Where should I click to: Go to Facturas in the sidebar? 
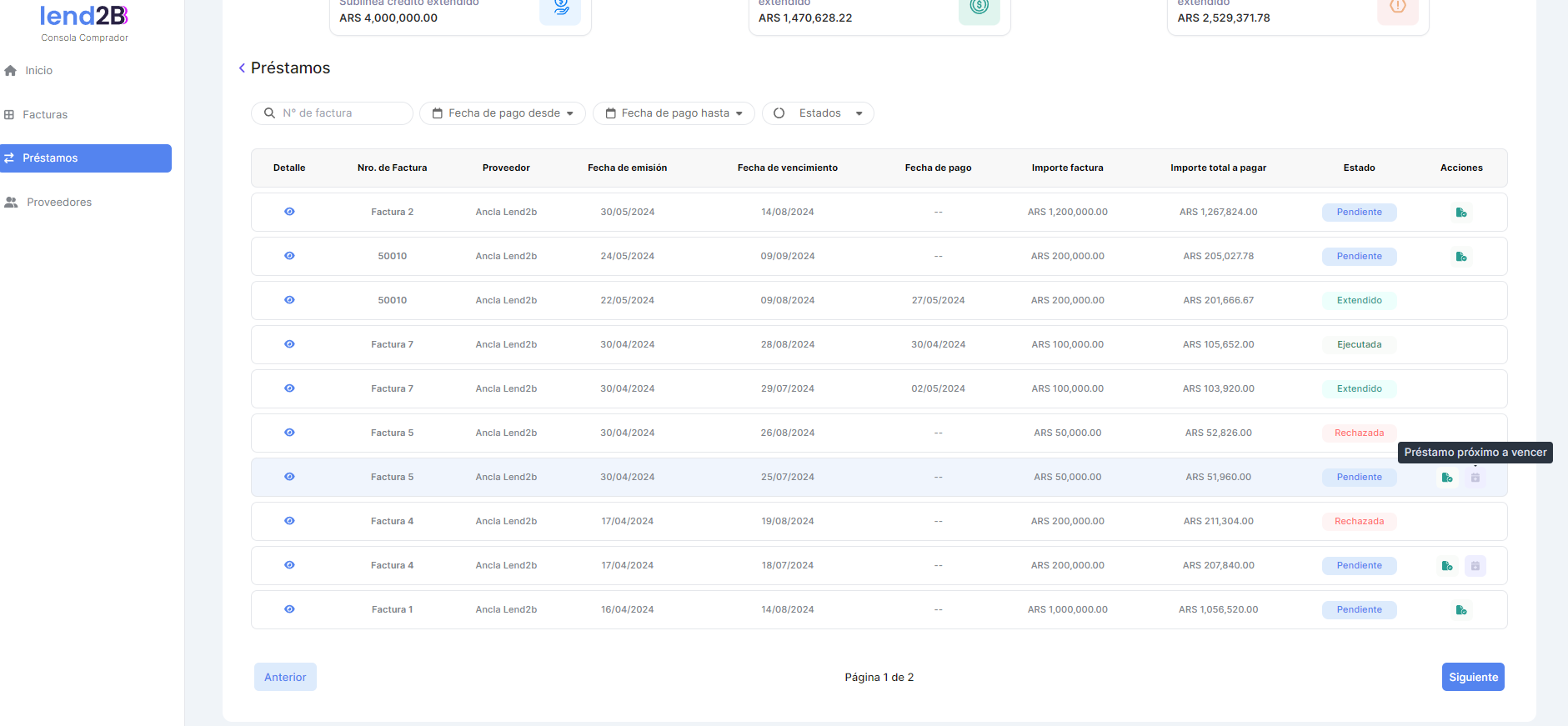[45, 115]
